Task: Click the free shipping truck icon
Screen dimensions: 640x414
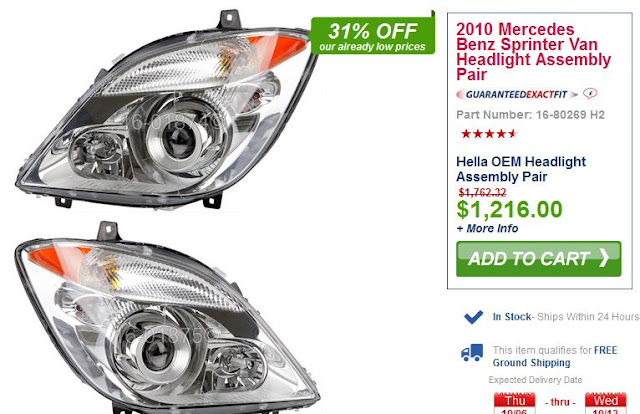Action: [x=472, y=353]
